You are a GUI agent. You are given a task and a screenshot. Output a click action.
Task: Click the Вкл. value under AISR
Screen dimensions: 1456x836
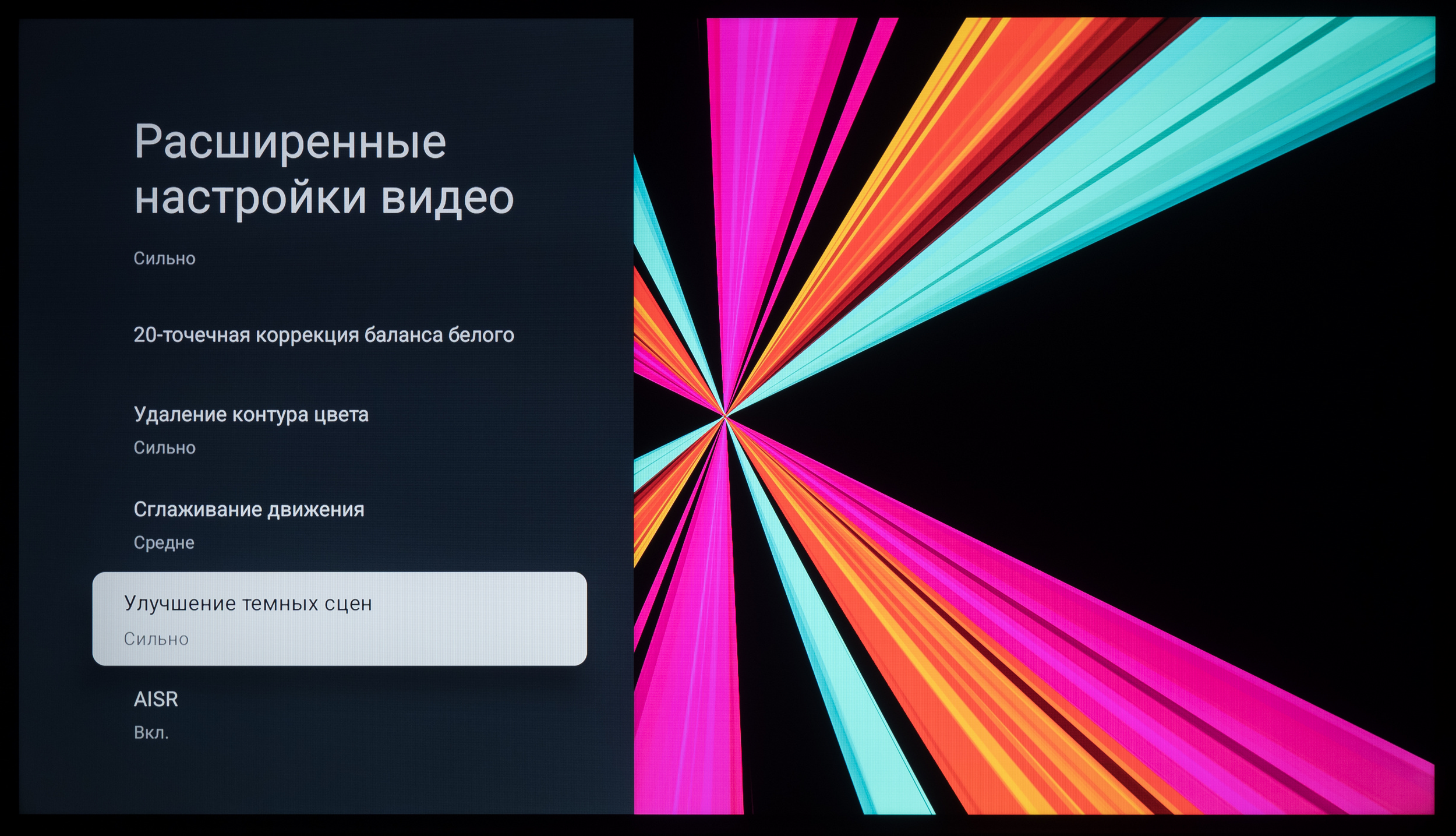151,733
